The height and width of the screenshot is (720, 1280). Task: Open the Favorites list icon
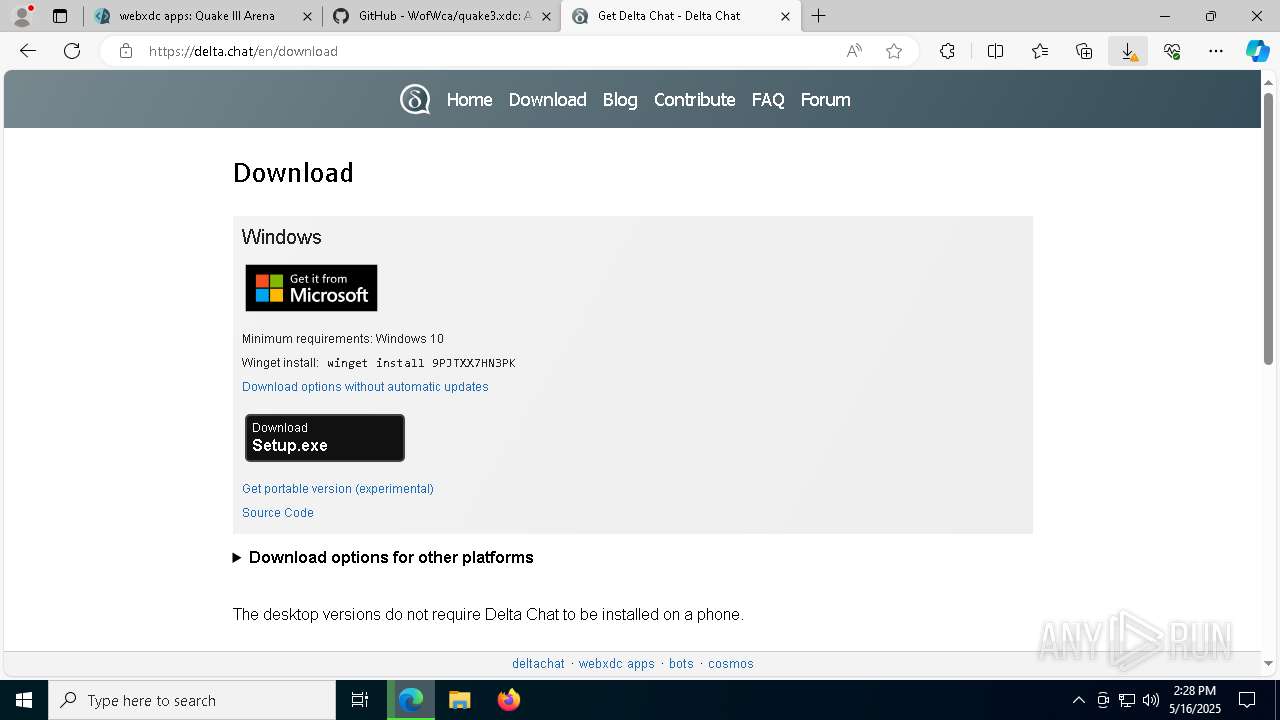(x=1040, y=51)
